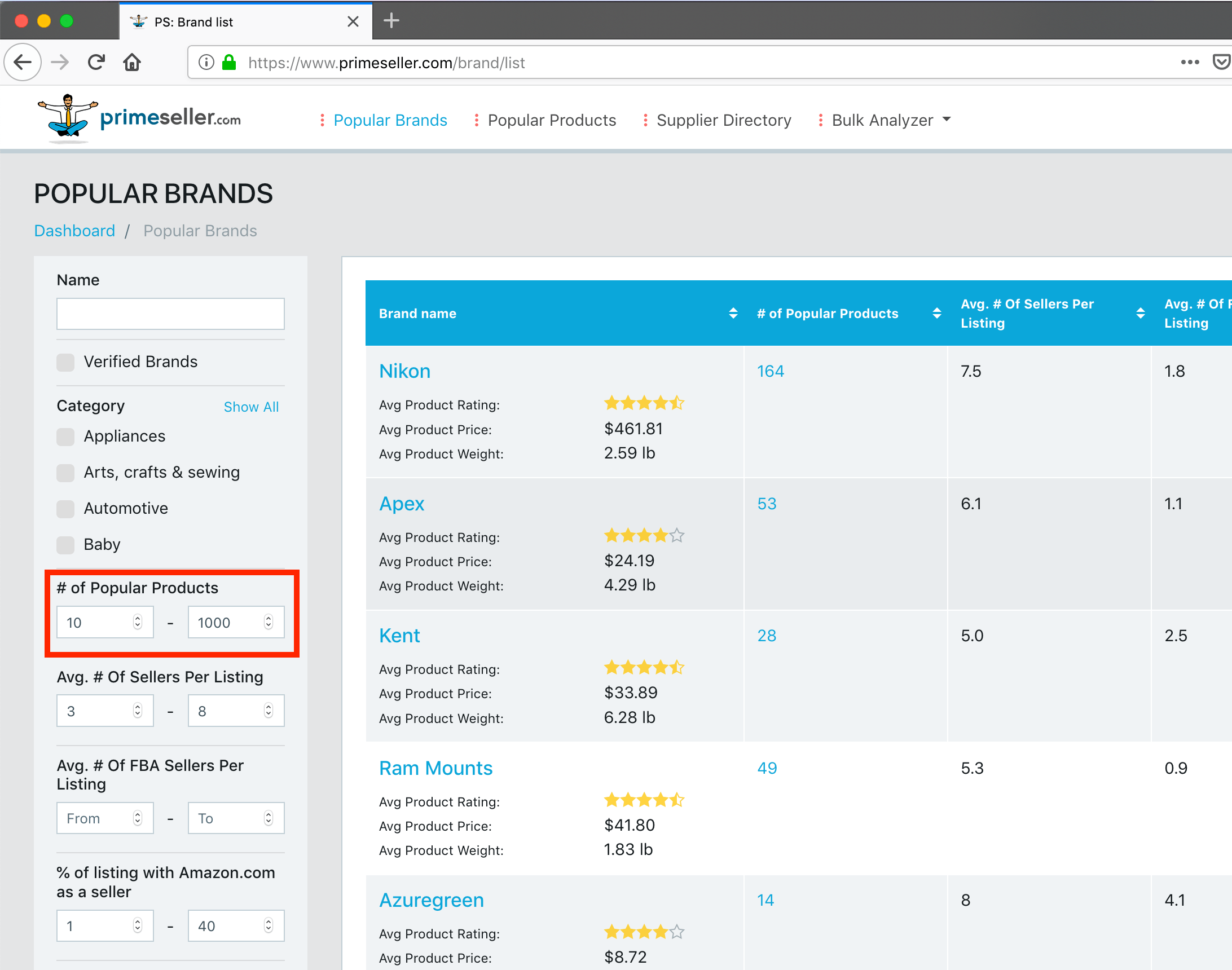Adjust popular products maximum stepper (1000)

(269, 622)
